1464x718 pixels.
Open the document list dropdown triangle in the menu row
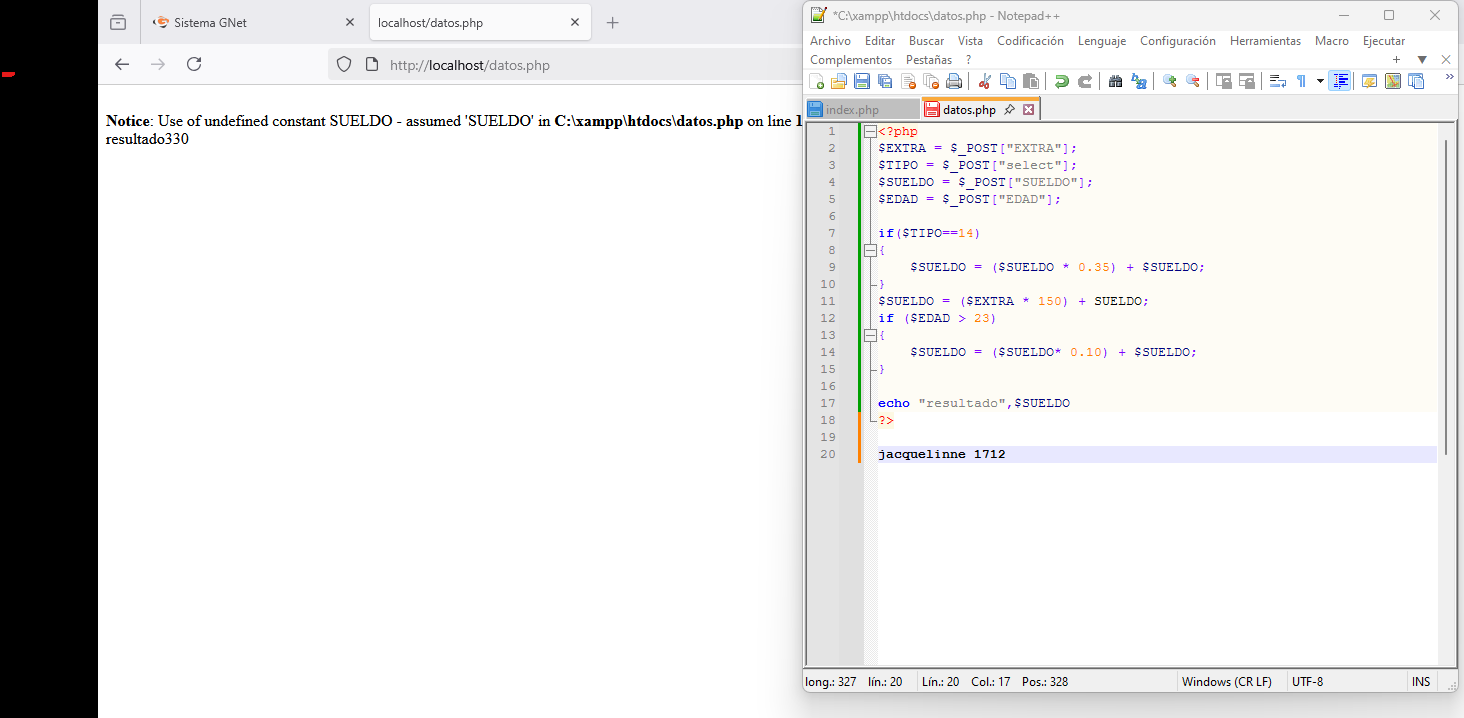point(1422,60)
